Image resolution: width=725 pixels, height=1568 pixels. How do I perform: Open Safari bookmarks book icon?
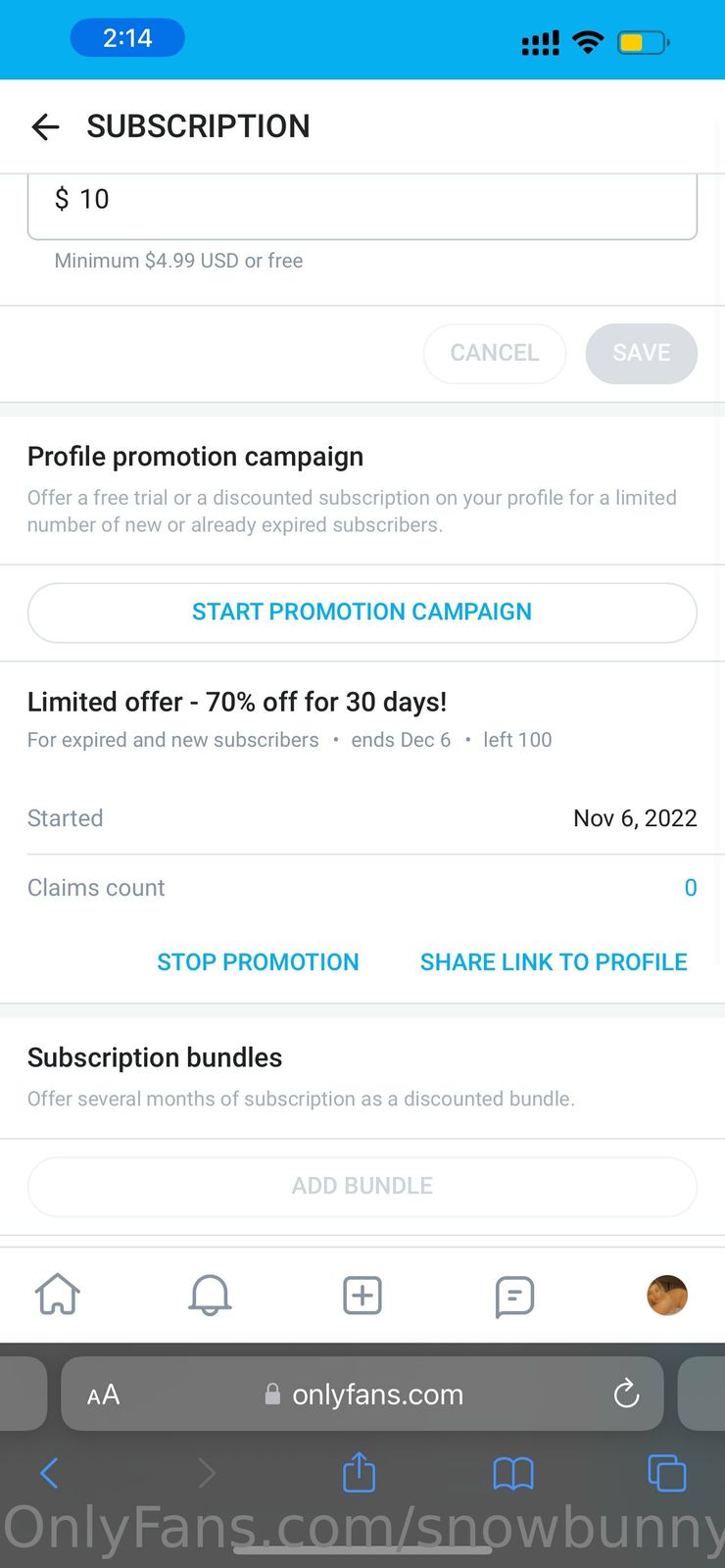coord(512,1472)
